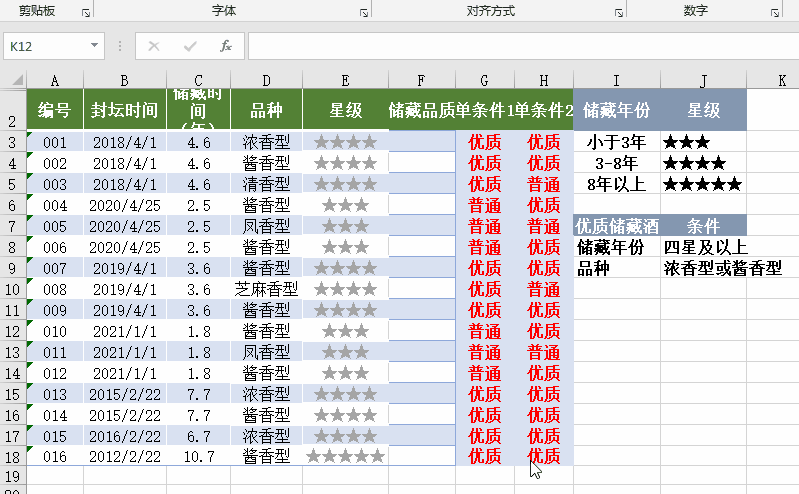Open the 剪贴板 clipboard dialog launcher

tap(86, 13)
